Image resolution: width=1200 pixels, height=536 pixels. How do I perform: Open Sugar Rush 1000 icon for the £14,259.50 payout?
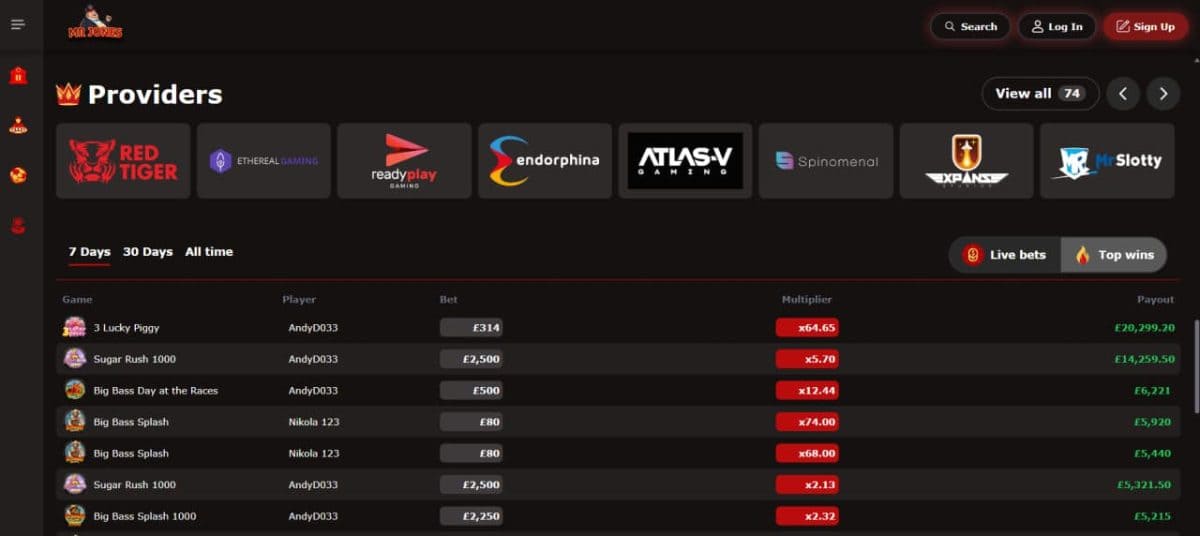tap(75, 359)
